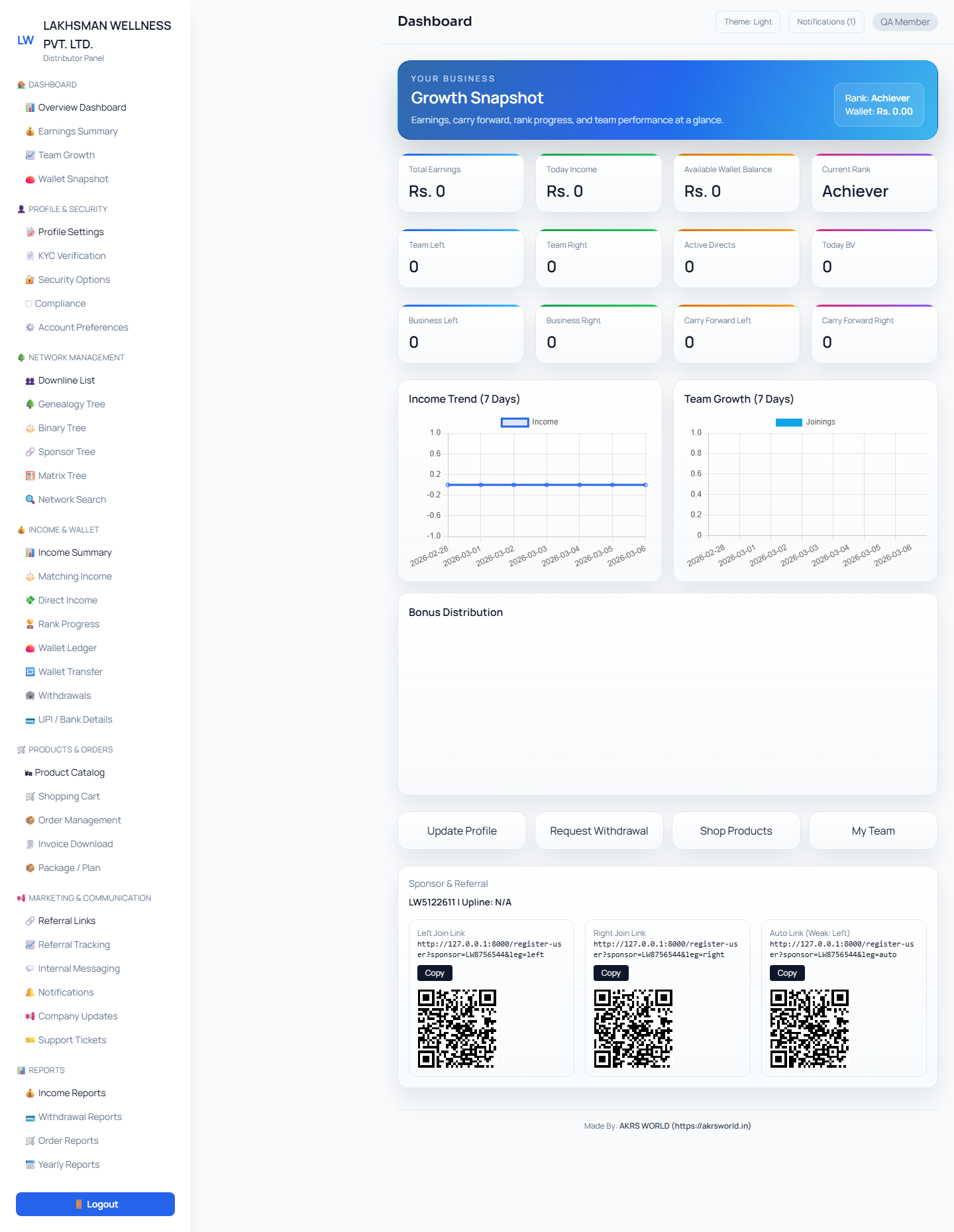
Task: Click the Shopping Cart icon in sidebar
Action: pos(30,796)
